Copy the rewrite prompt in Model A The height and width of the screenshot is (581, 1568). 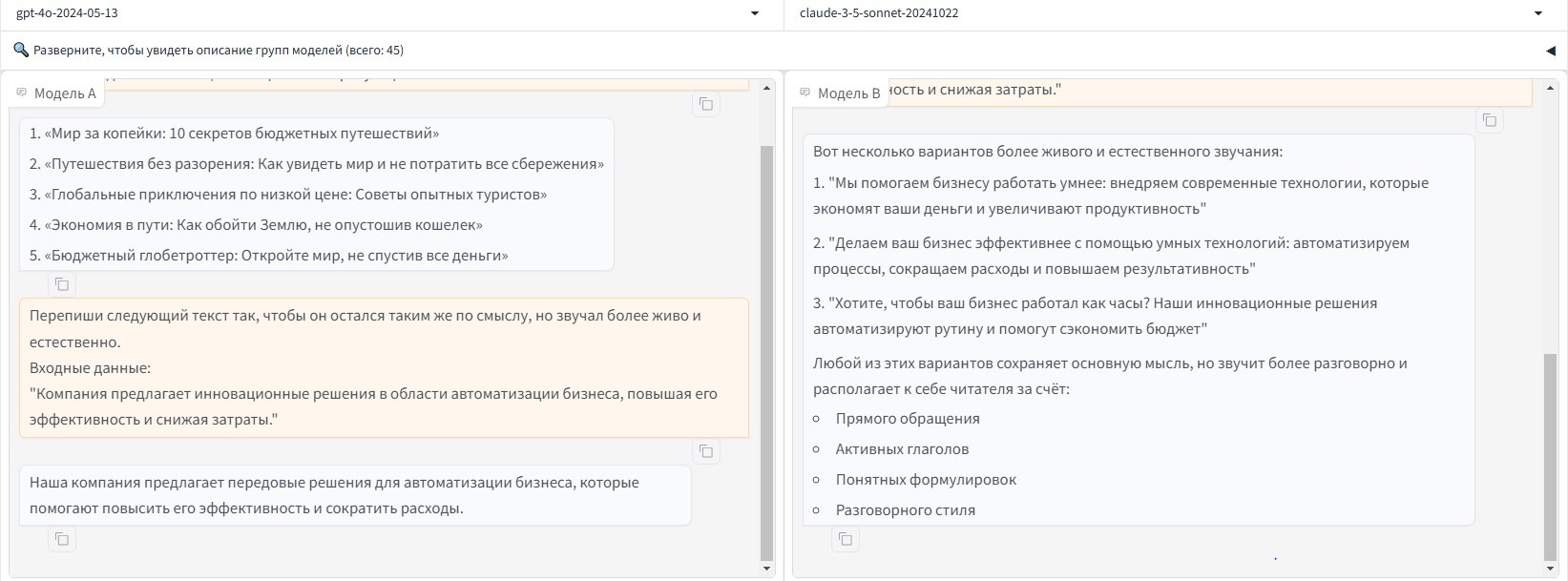[706, 451]
